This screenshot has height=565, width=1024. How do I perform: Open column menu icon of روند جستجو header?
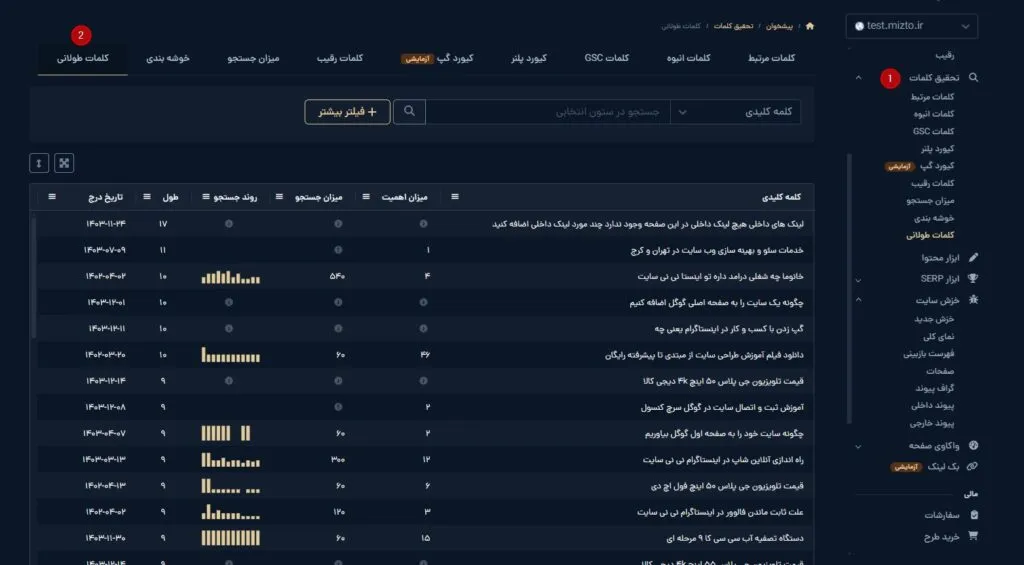206,197
